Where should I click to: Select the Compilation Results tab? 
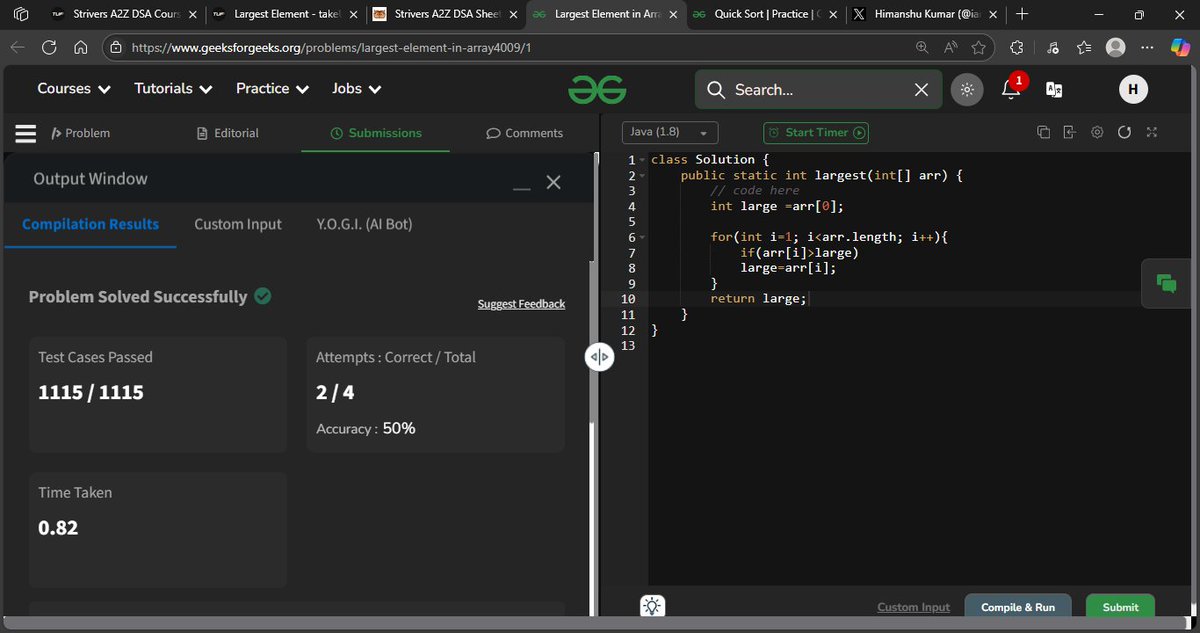click(x=90, y=224)
